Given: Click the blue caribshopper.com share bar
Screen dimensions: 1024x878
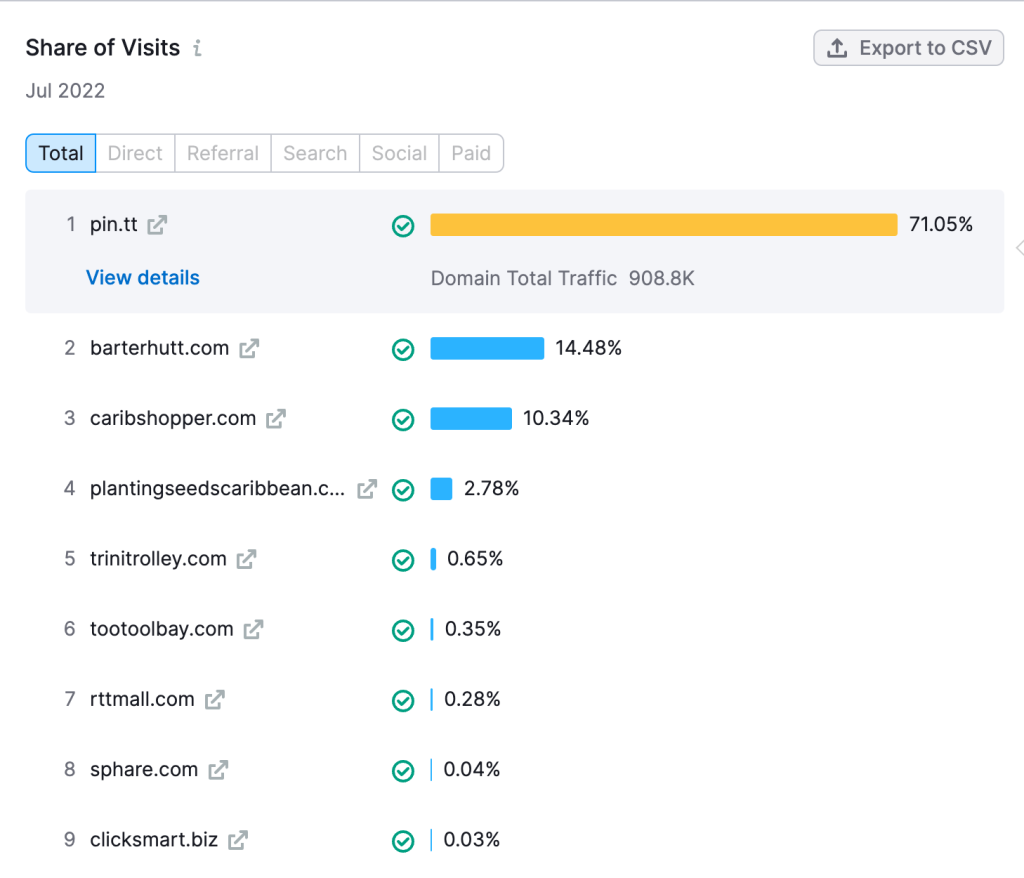Looking at the screenshot, I should tap(471, 418).
